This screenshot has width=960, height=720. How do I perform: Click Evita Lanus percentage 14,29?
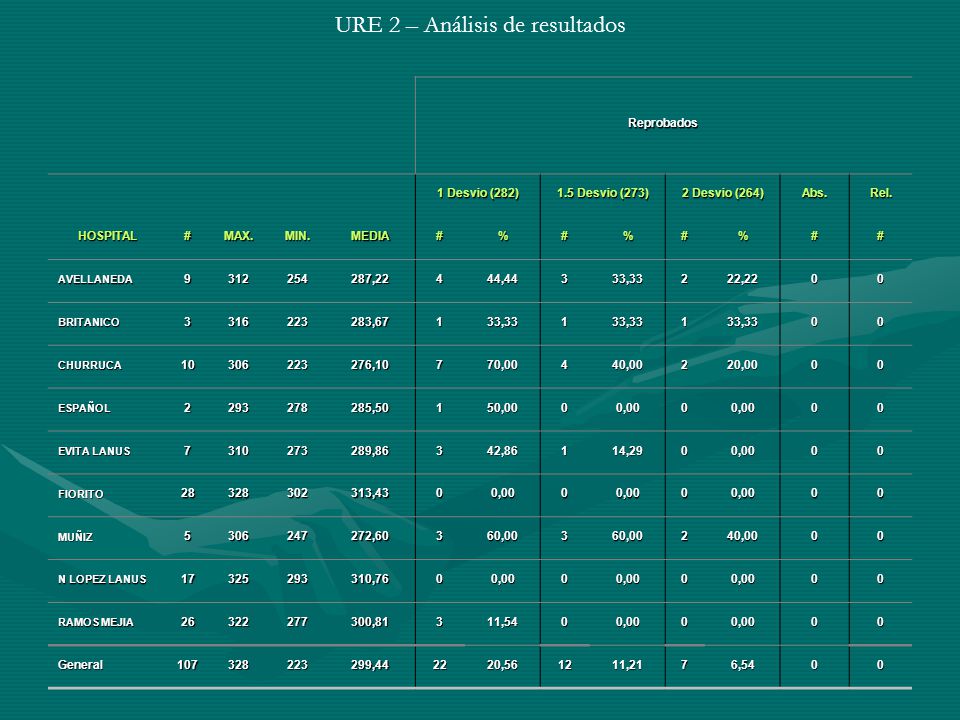pos(627,451)
